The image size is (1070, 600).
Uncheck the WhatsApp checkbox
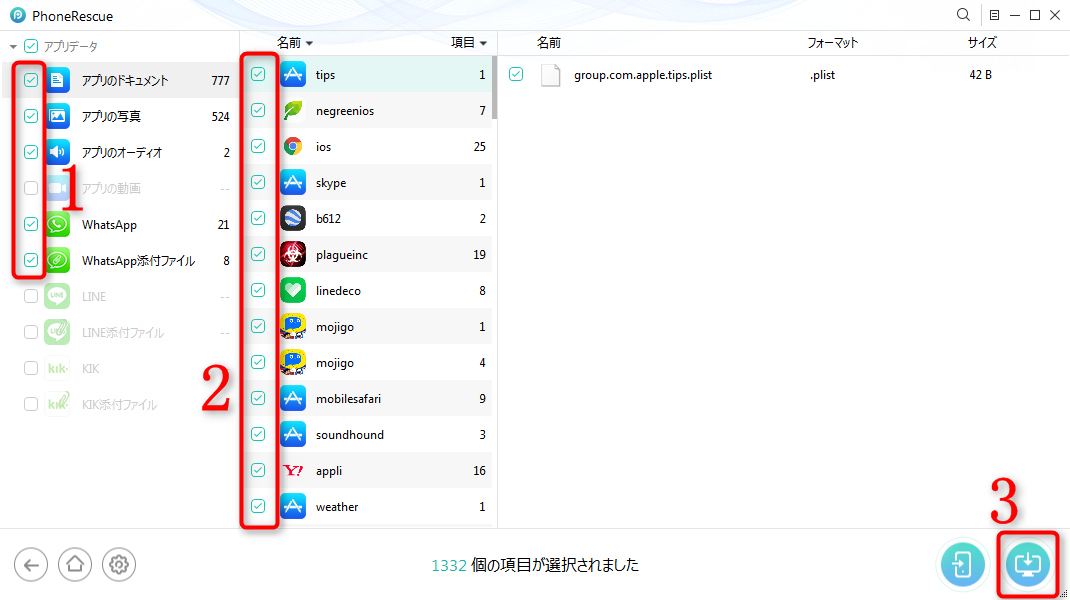click(x=31, y=224)
